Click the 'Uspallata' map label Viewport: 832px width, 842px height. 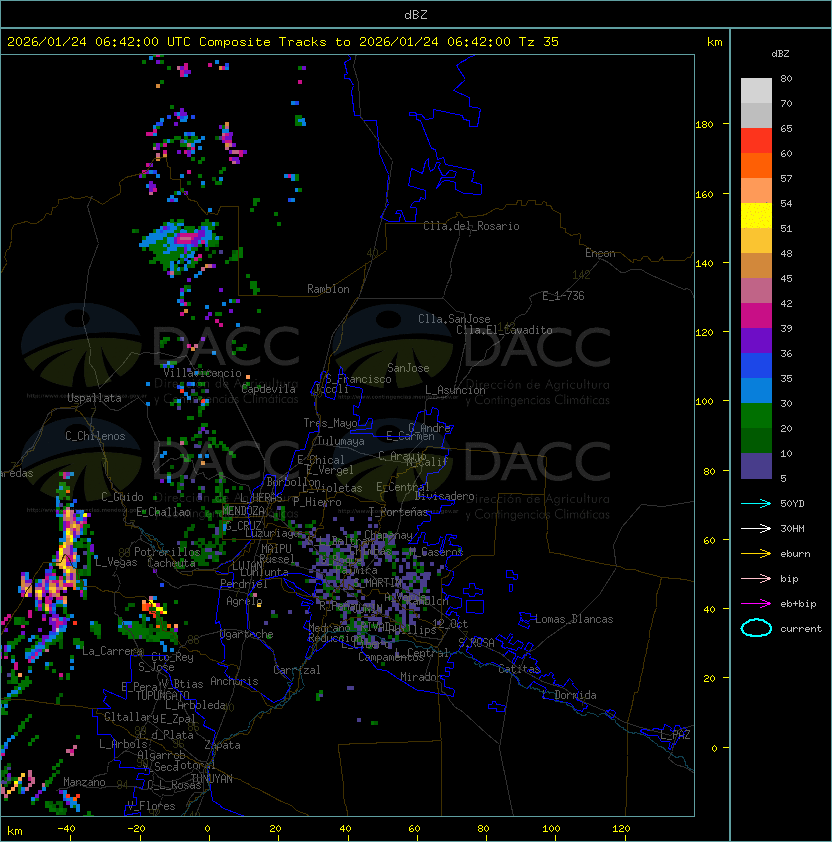(x=94, y=398)
